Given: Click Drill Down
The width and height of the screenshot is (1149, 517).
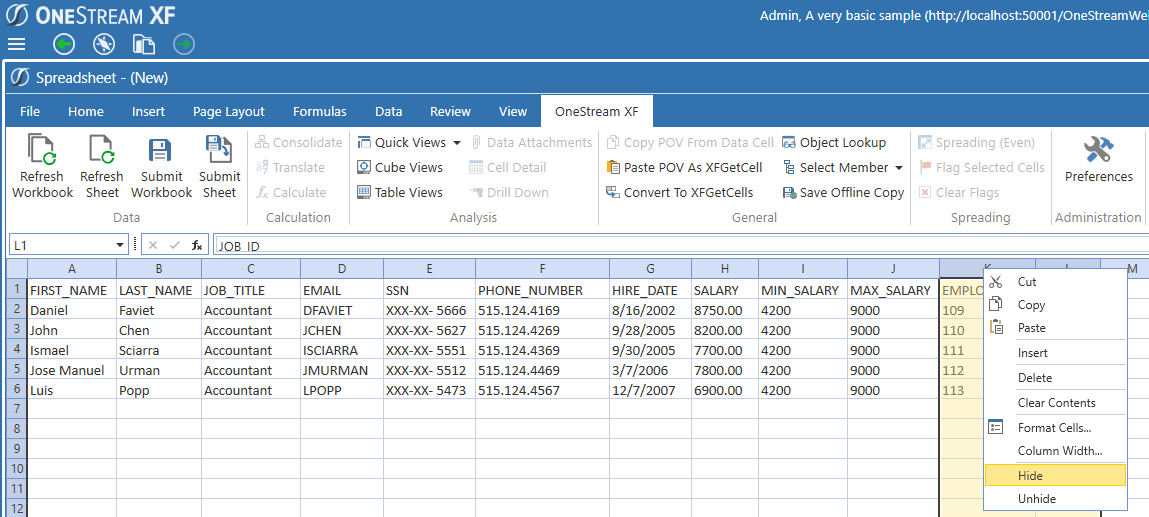Looking at the screenshot, I should 509,193.
